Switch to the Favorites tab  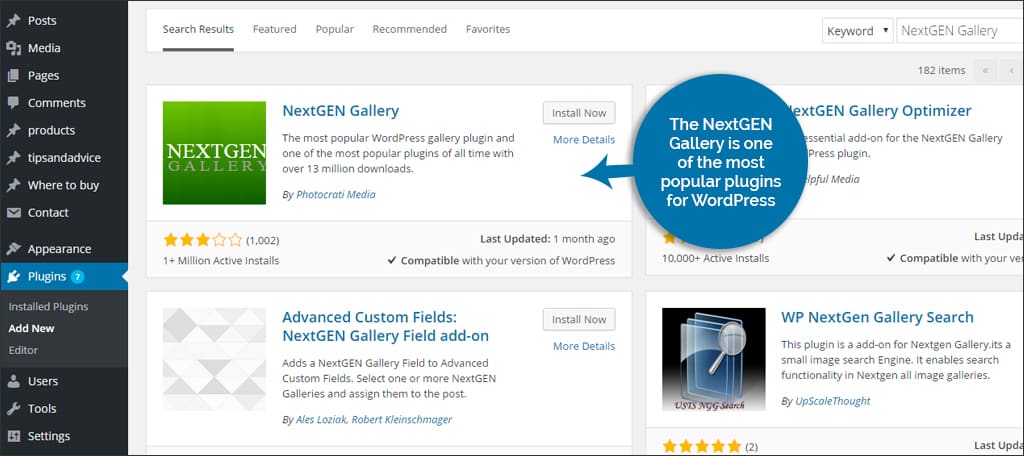[x=488, y=29]
